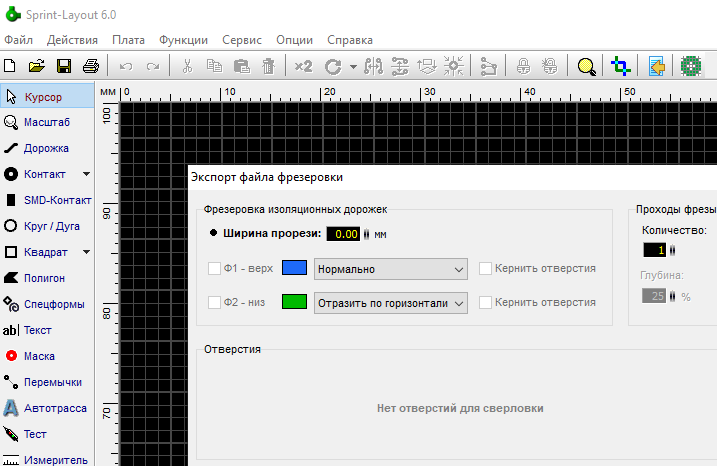717x466 pixels.
Task: Select the Полигон tool
Action: 46,278
